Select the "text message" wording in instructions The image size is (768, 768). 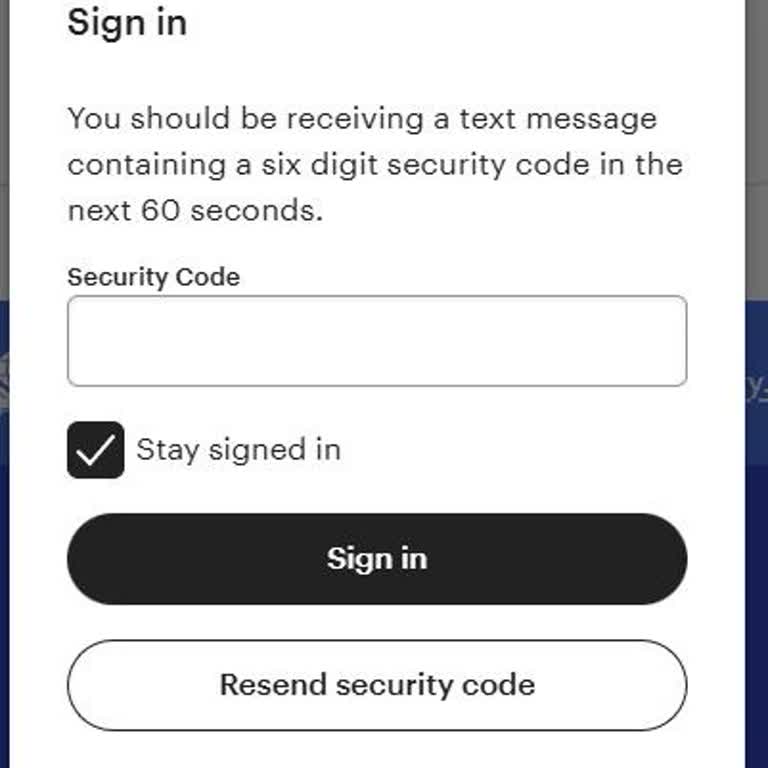(x=558, y=119)
